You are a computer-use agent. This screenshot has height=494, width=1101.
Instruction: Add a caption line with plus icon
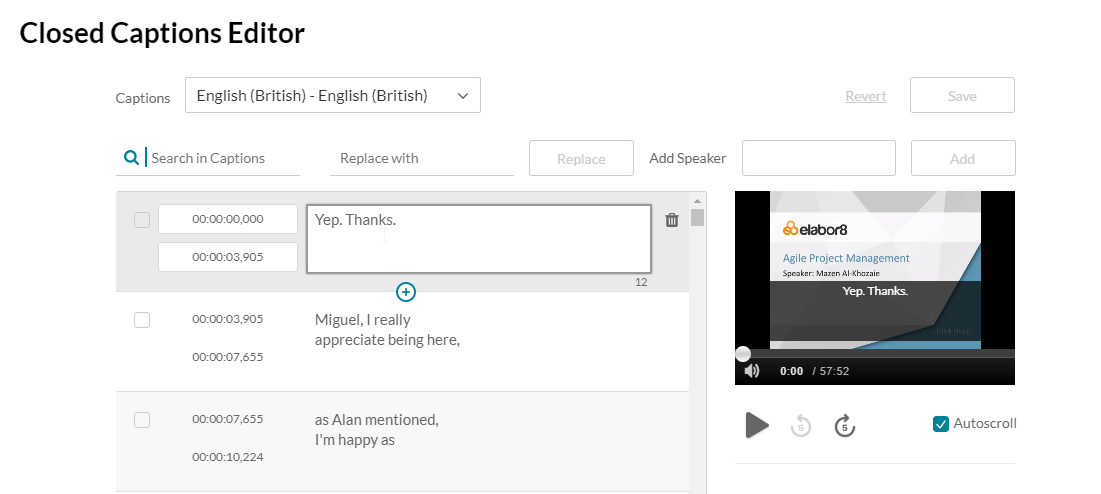[x=406, y=292]
